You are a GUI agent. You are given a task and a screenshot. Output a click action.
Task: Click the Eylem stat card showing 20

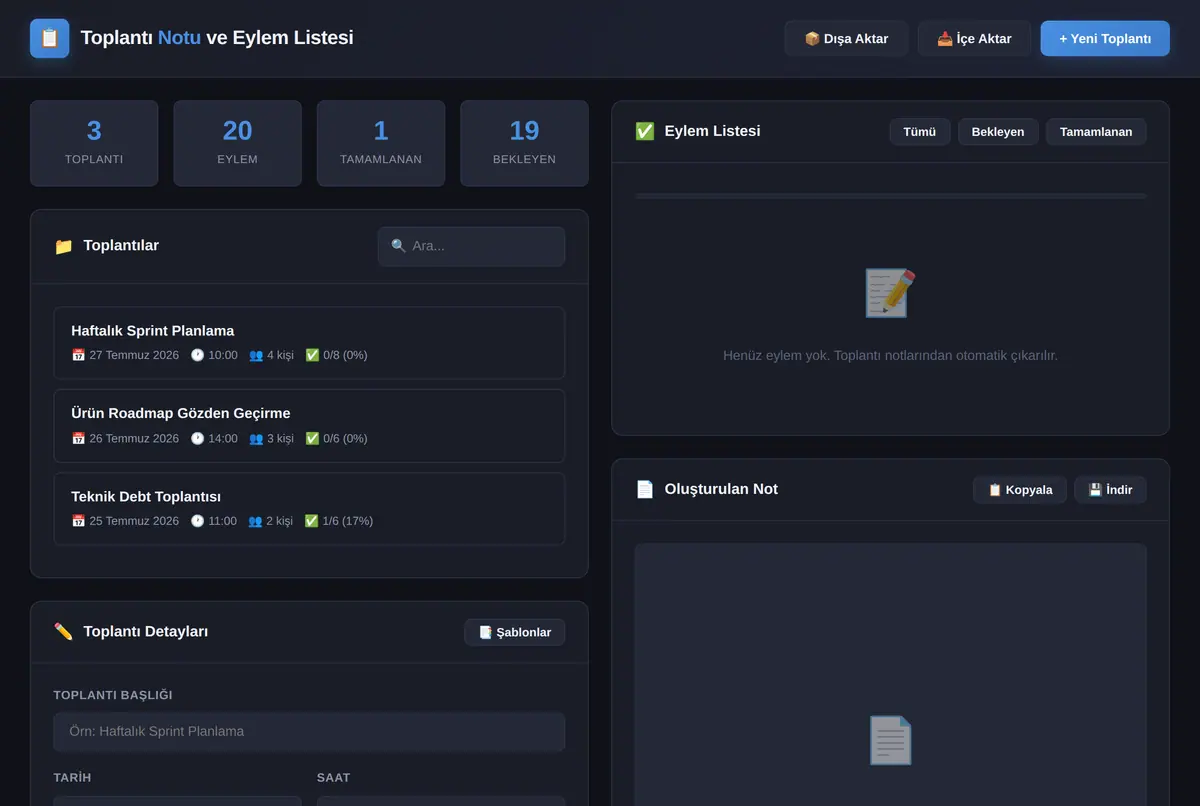pyautogui.click(x=237, y=143)
